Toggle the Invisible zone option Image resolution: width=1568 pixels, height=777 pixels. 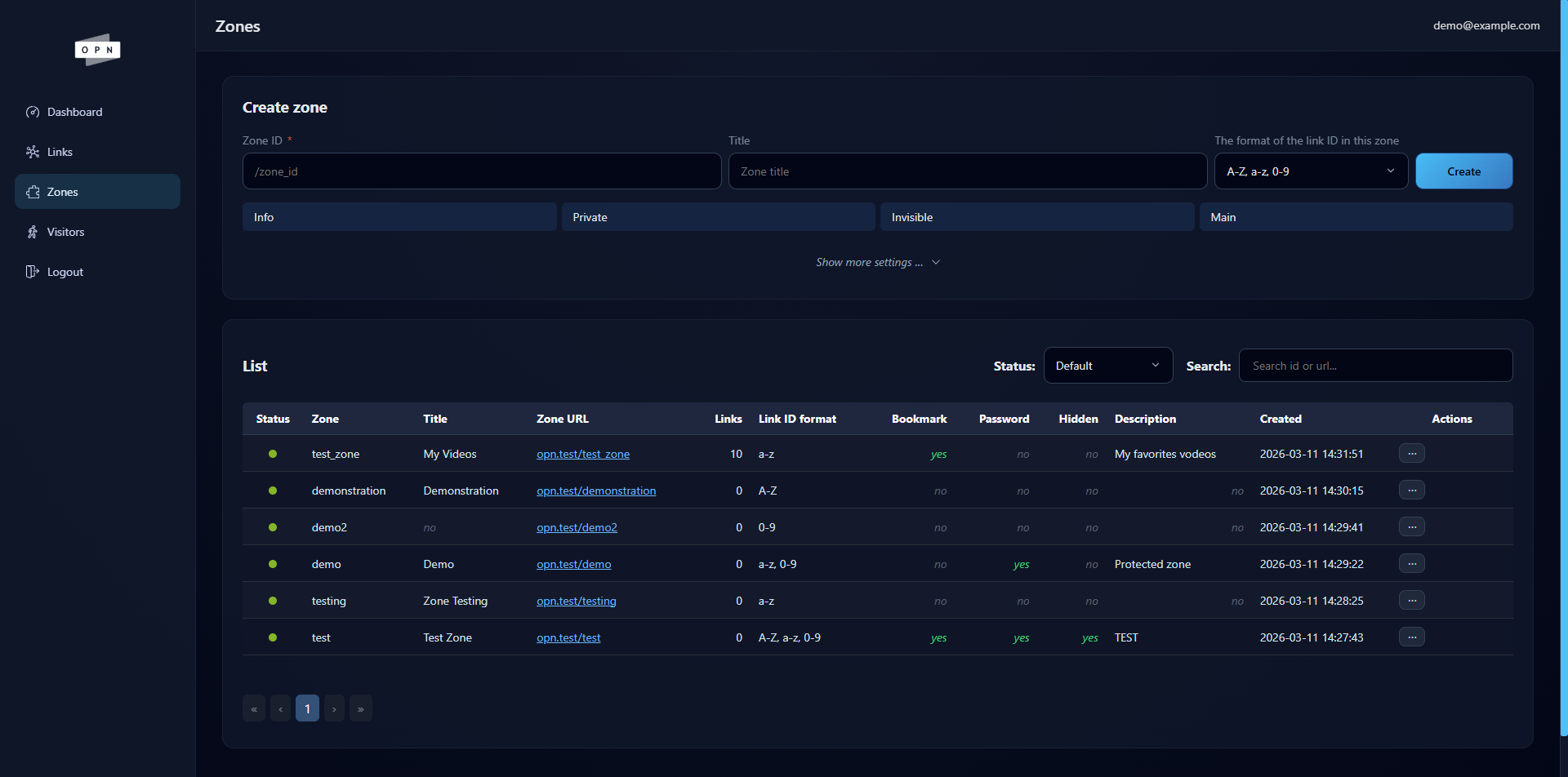click(1036, 217)
